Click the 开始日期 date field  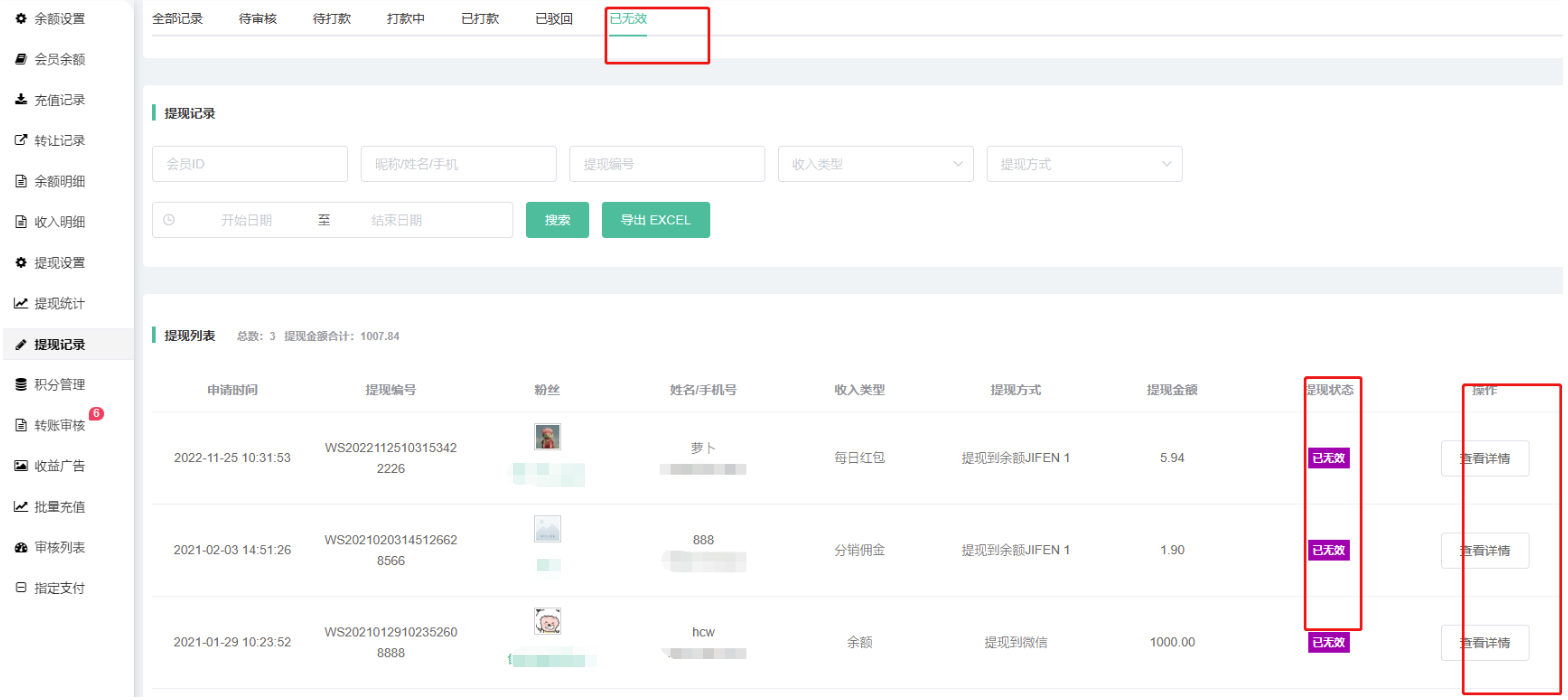tap(246, 220)
